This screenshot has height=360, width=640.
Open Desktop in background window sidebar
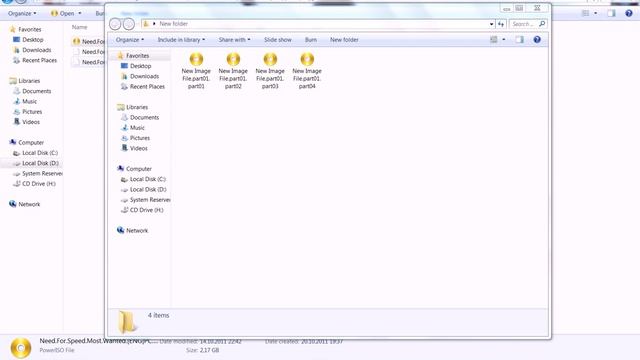[28, 40]
